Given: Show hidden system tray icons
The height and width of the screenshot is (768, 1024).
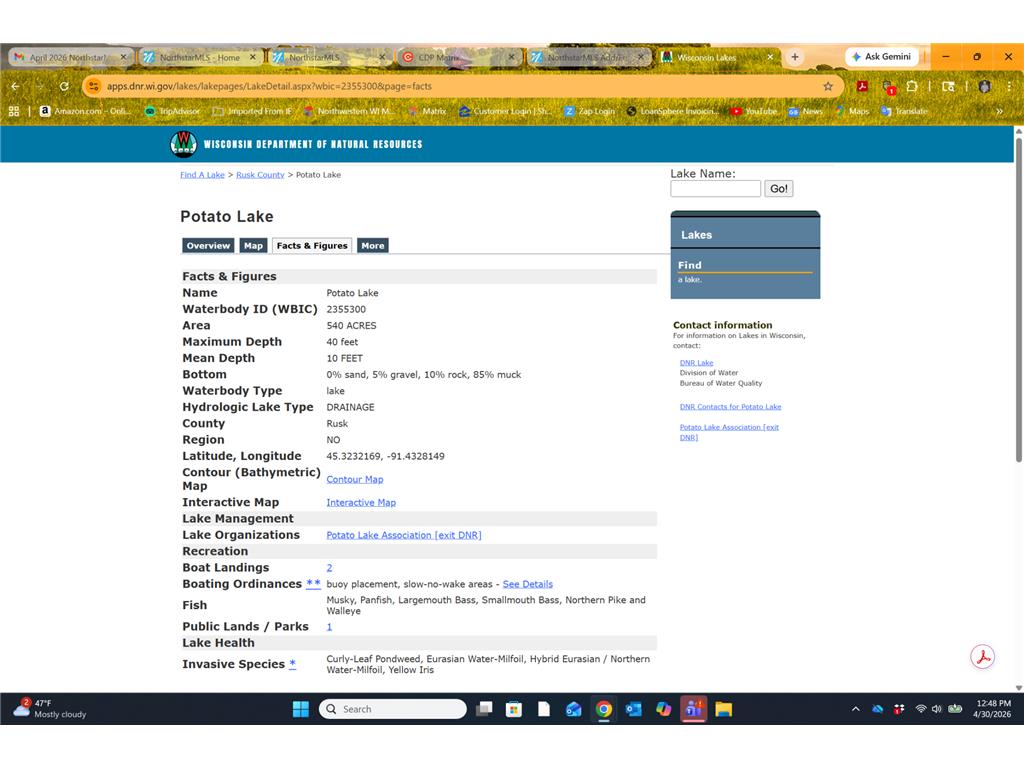Looking at the screenshot, I should tap(856, 709).
